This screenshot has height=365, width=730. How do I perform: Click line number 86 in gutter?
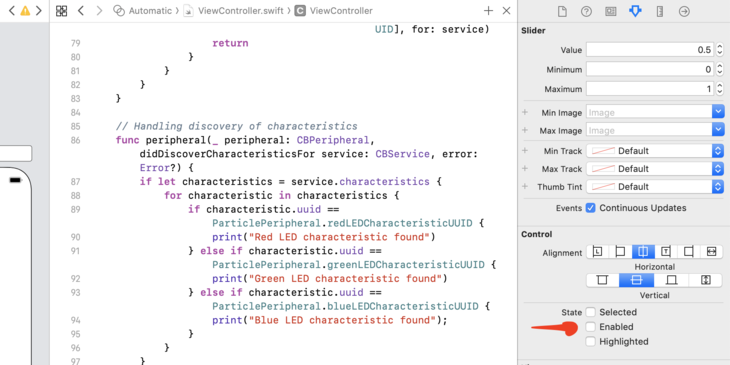(x=75, y=140)
